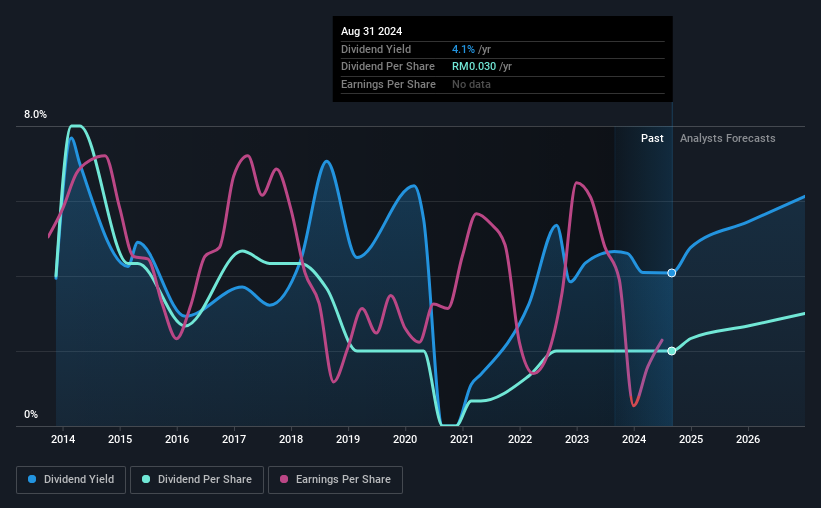
Task: Toggle the Earnings Per Share legend button
Action: [335, 480]
